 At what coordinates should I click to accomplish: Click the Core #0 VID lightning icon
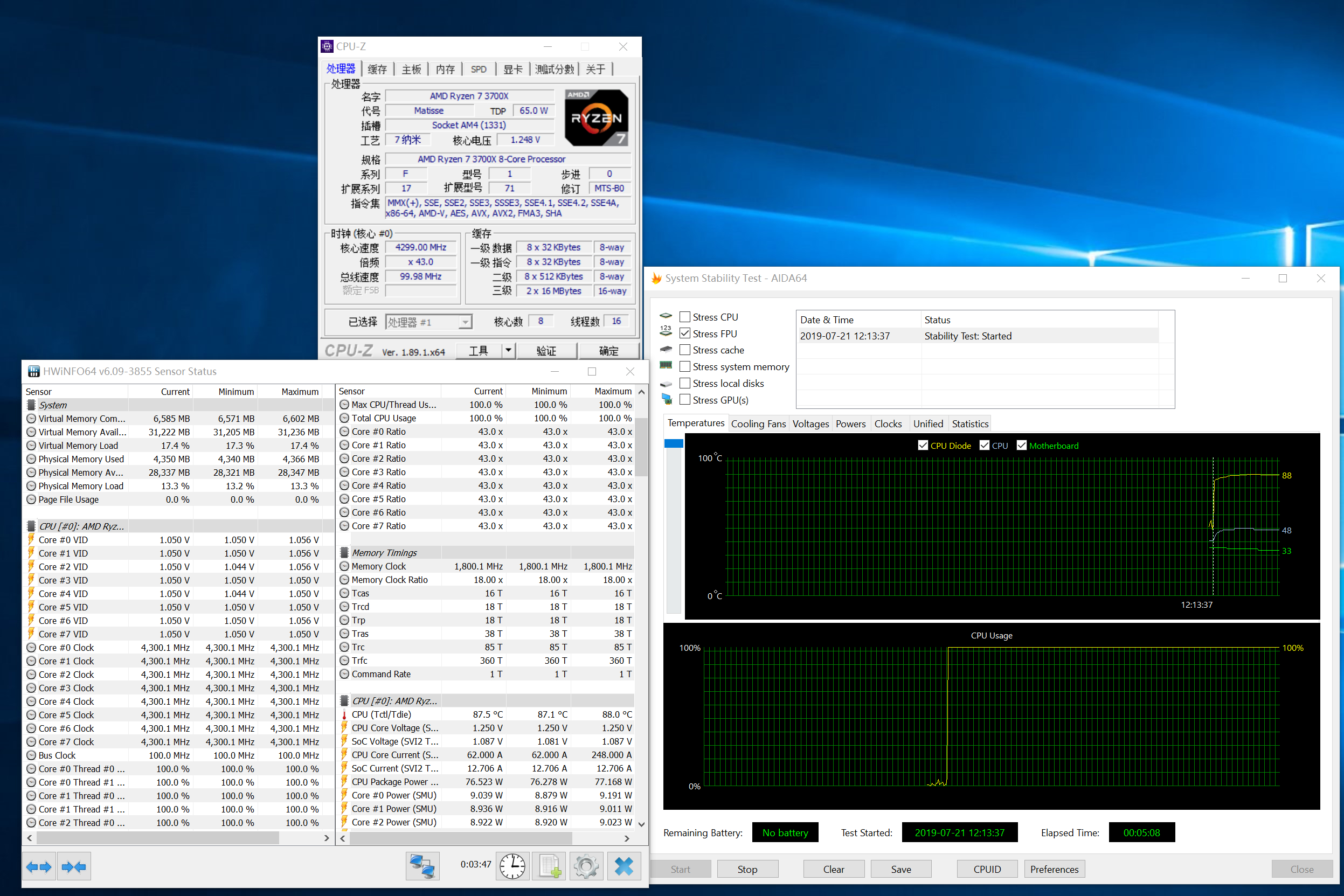(x=31, y=539)
